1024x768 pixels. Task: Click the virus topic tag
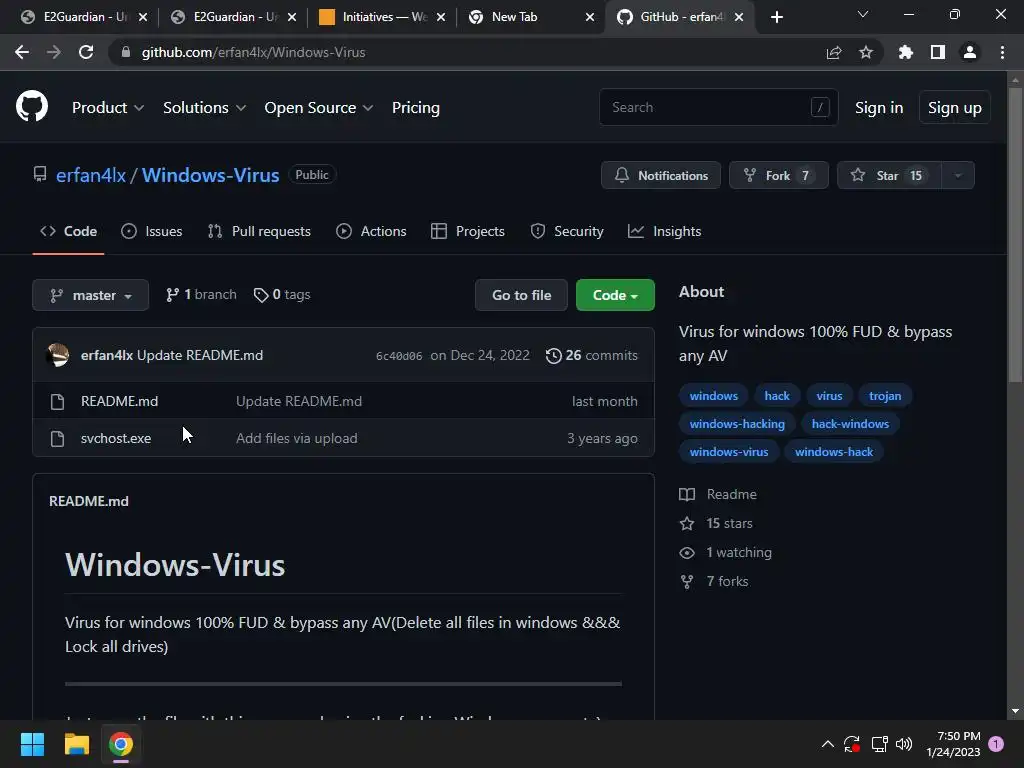pos(829,396)
